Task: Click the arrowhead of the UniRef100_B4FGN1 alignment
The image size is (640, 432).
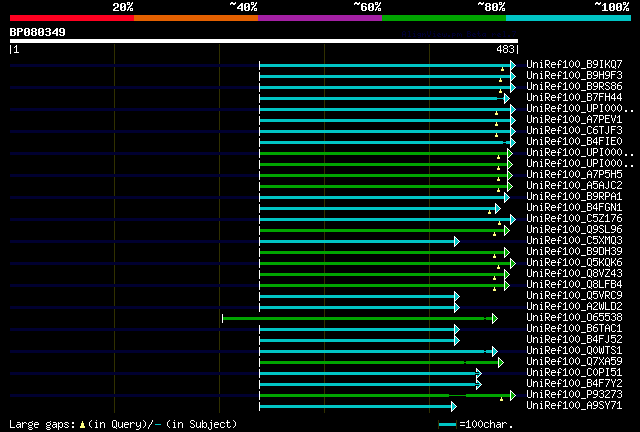Action: (498, 209)
